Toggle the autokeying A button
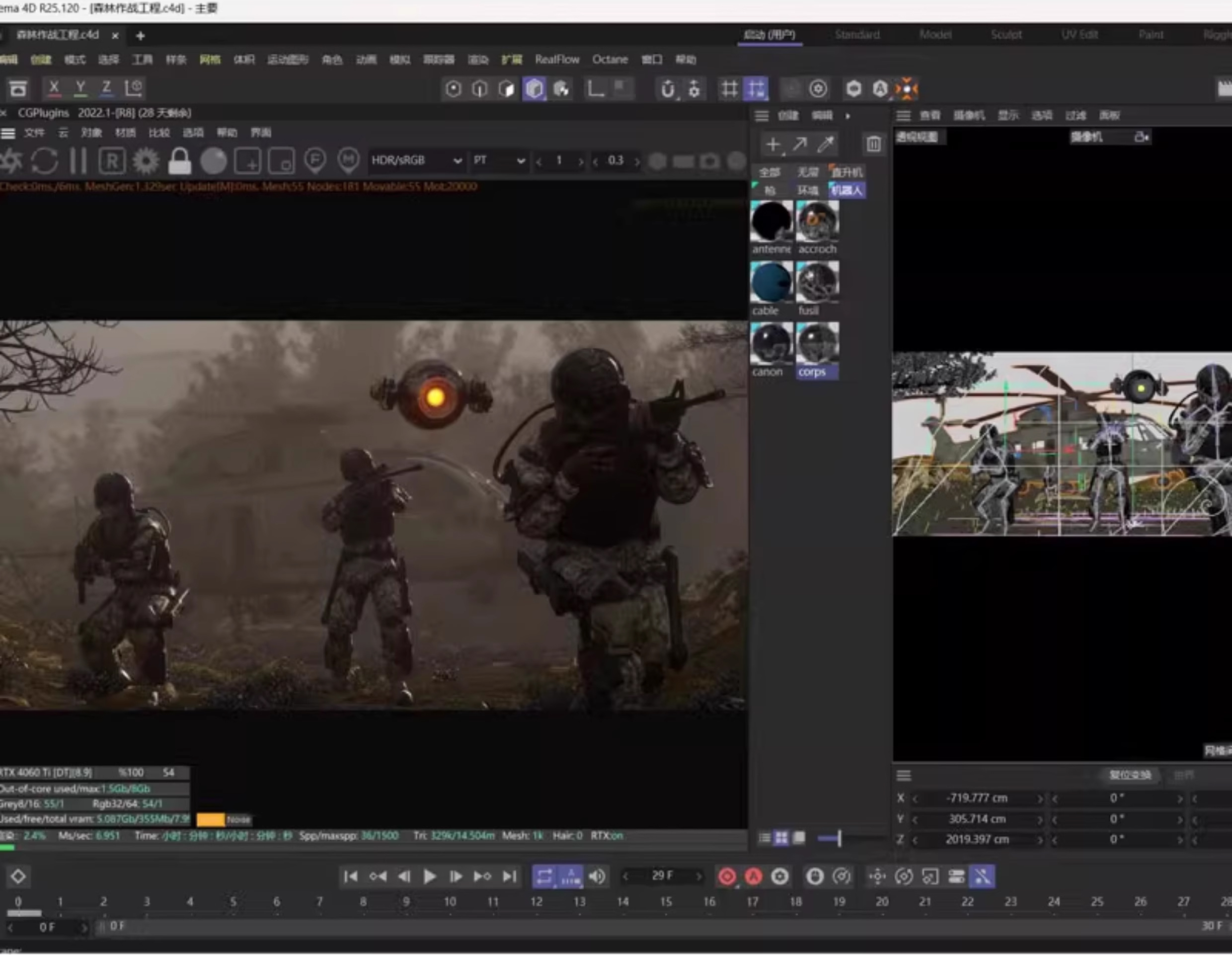Screen dimensions: 1232x955 [x=753, y=876]
